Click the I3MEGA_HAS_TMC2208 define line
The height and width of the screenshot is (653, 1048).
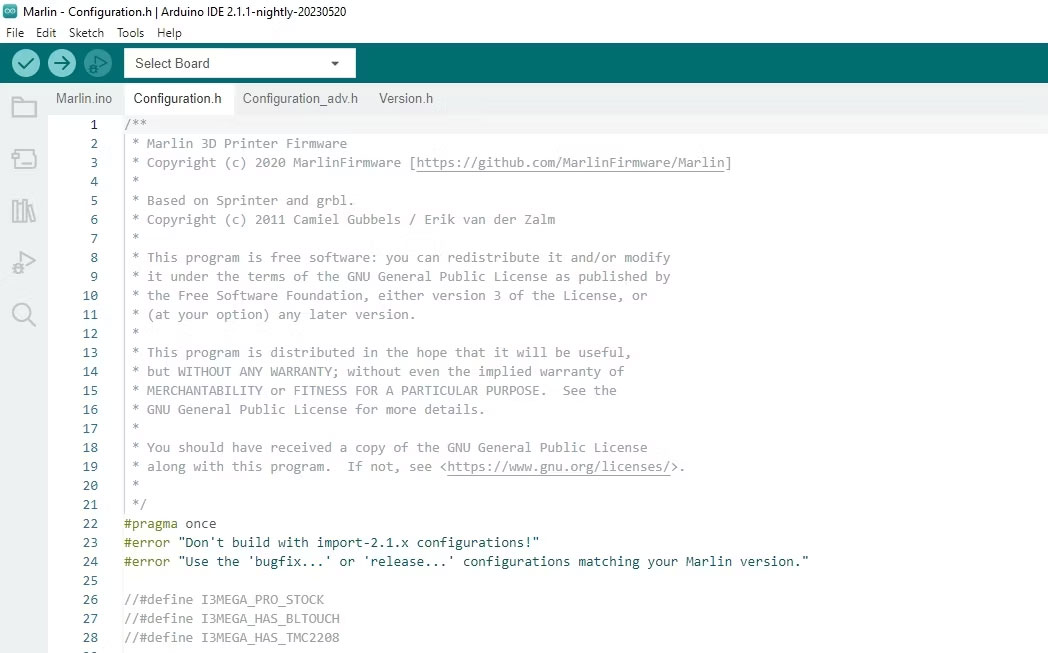232,638
